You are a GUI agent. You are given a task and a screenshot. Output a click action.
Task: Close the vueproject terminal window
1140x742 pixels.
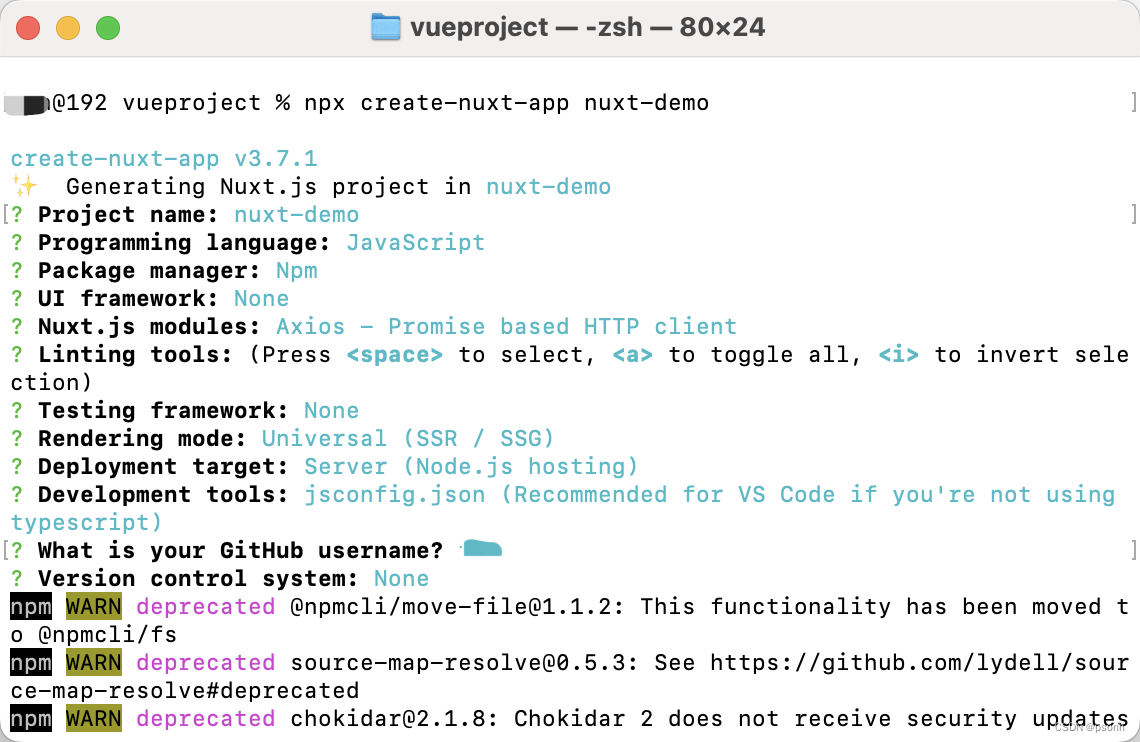pyautogui.click(x=28, y=28)
